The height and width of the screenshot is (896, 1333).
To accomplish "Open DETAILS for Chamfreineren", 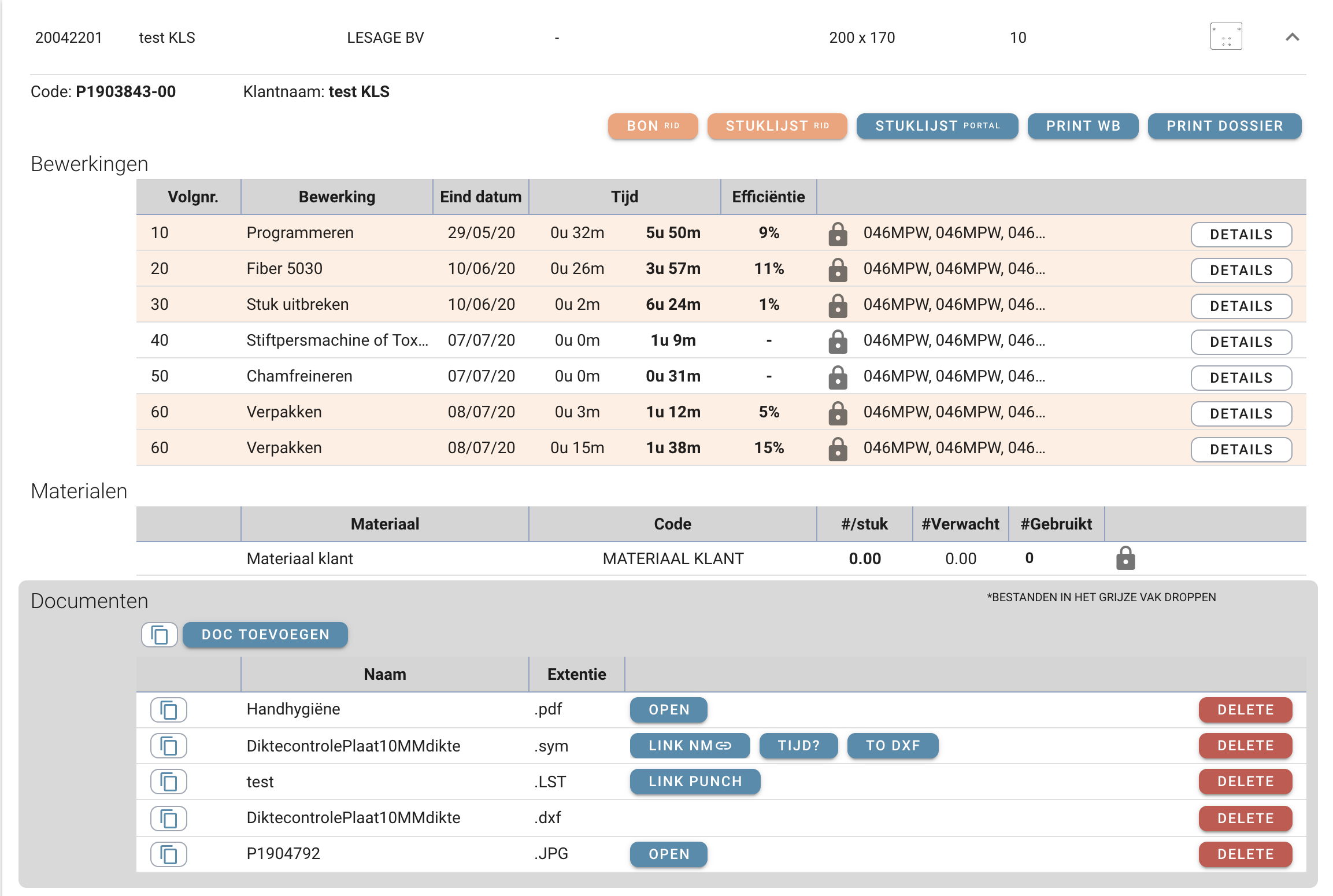I will 1242,377.
